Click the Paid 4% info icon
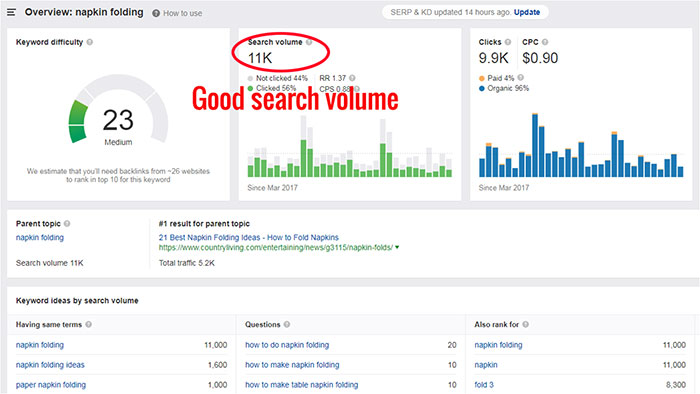This screenshot has width=700, height=394. coord(521,78)
